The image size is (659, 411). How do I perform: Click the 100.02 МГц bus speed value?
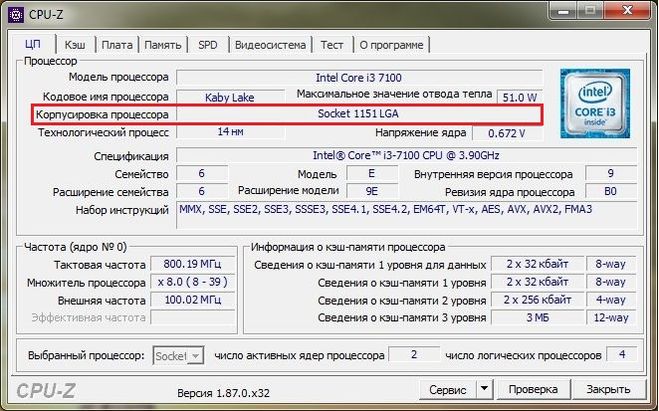(192, 300)
